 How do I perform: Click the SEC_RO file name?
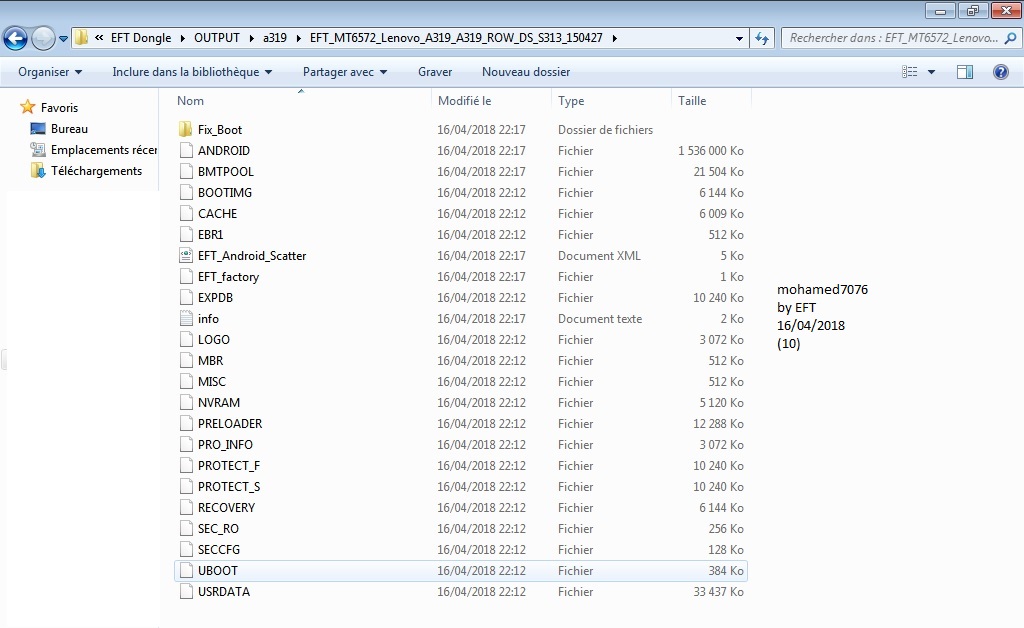pyautogui.click(x=218, y=528)
